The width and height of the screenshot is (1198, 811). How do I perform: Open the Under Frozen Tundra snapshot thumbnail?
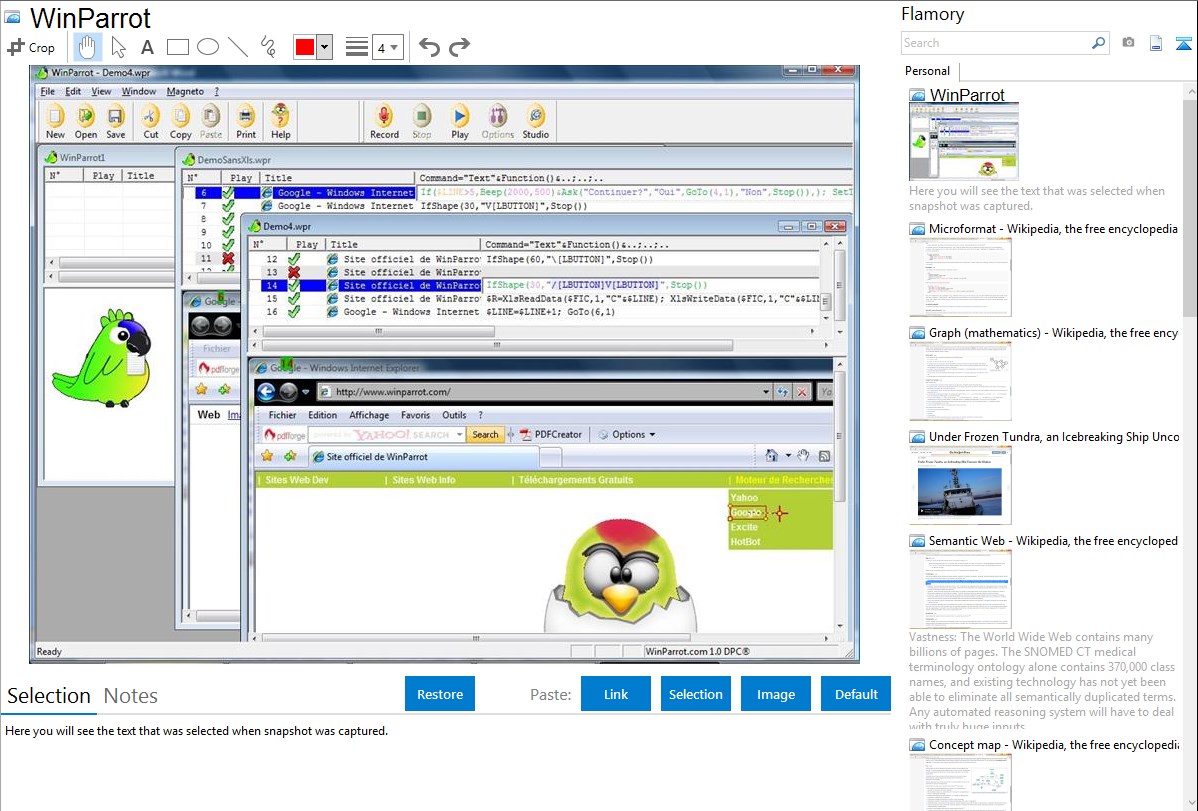click(960, 485)
